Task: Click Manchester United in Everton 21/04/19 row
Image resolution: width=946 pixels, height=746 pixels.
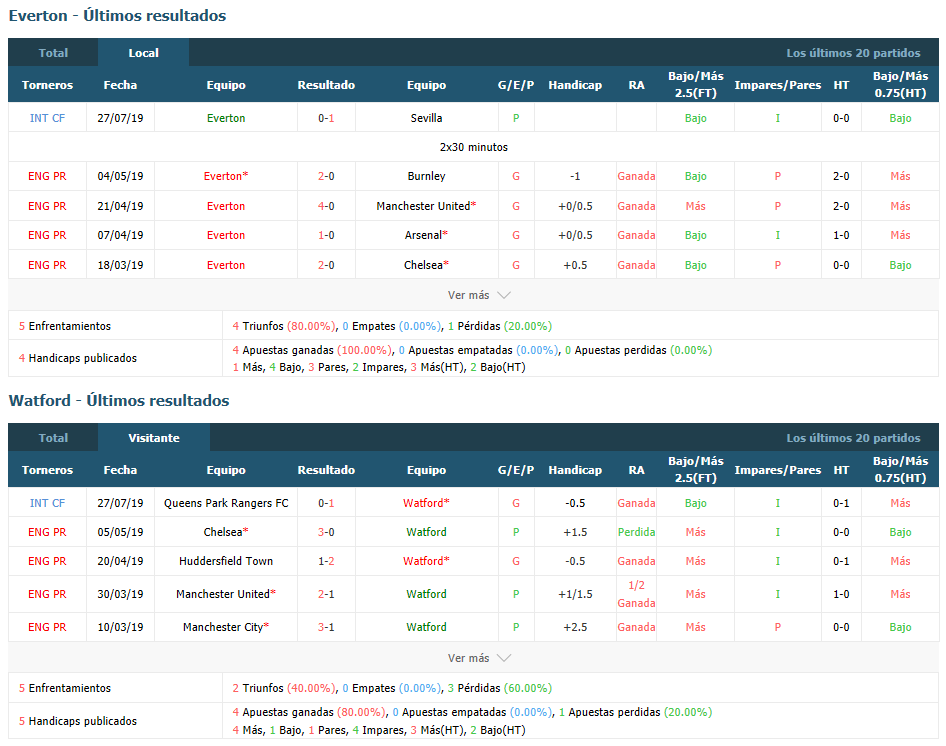Action: click(x=427, y=206)
